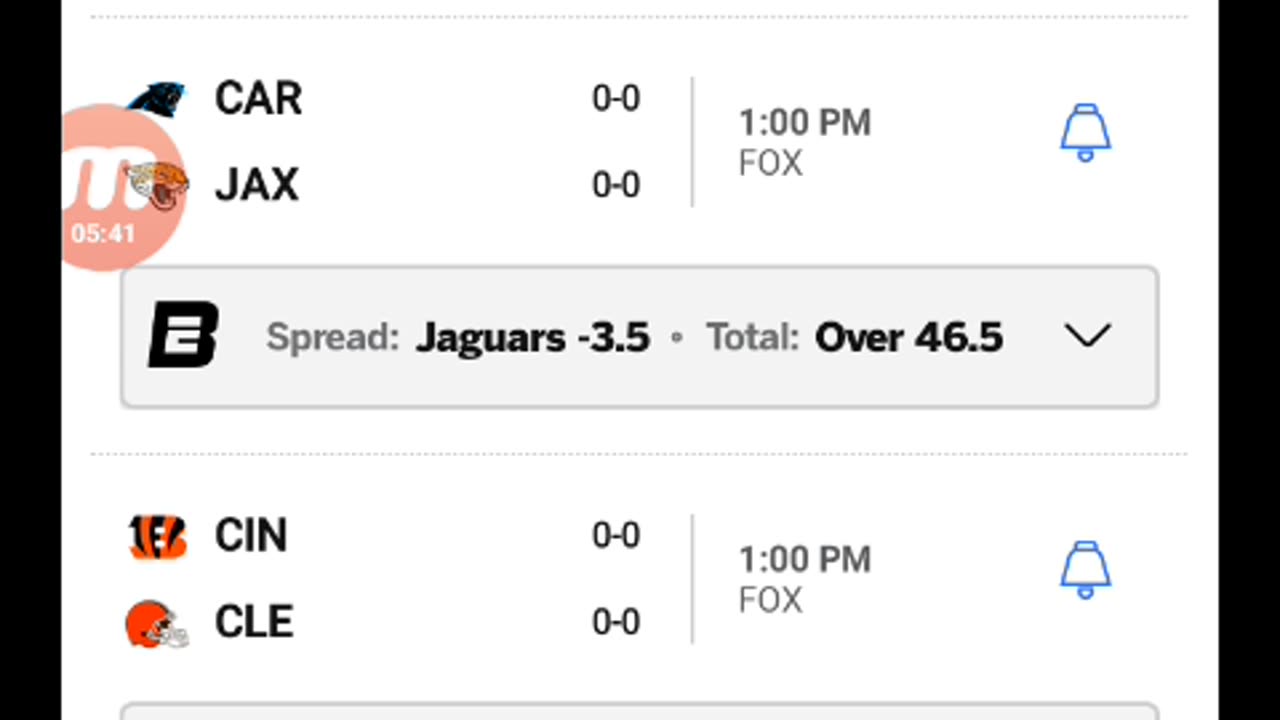This screenshot has height=720, width=1280.
Task: Expand the betting odds chevron for Jaguars game
Action: pos(1087,336)
